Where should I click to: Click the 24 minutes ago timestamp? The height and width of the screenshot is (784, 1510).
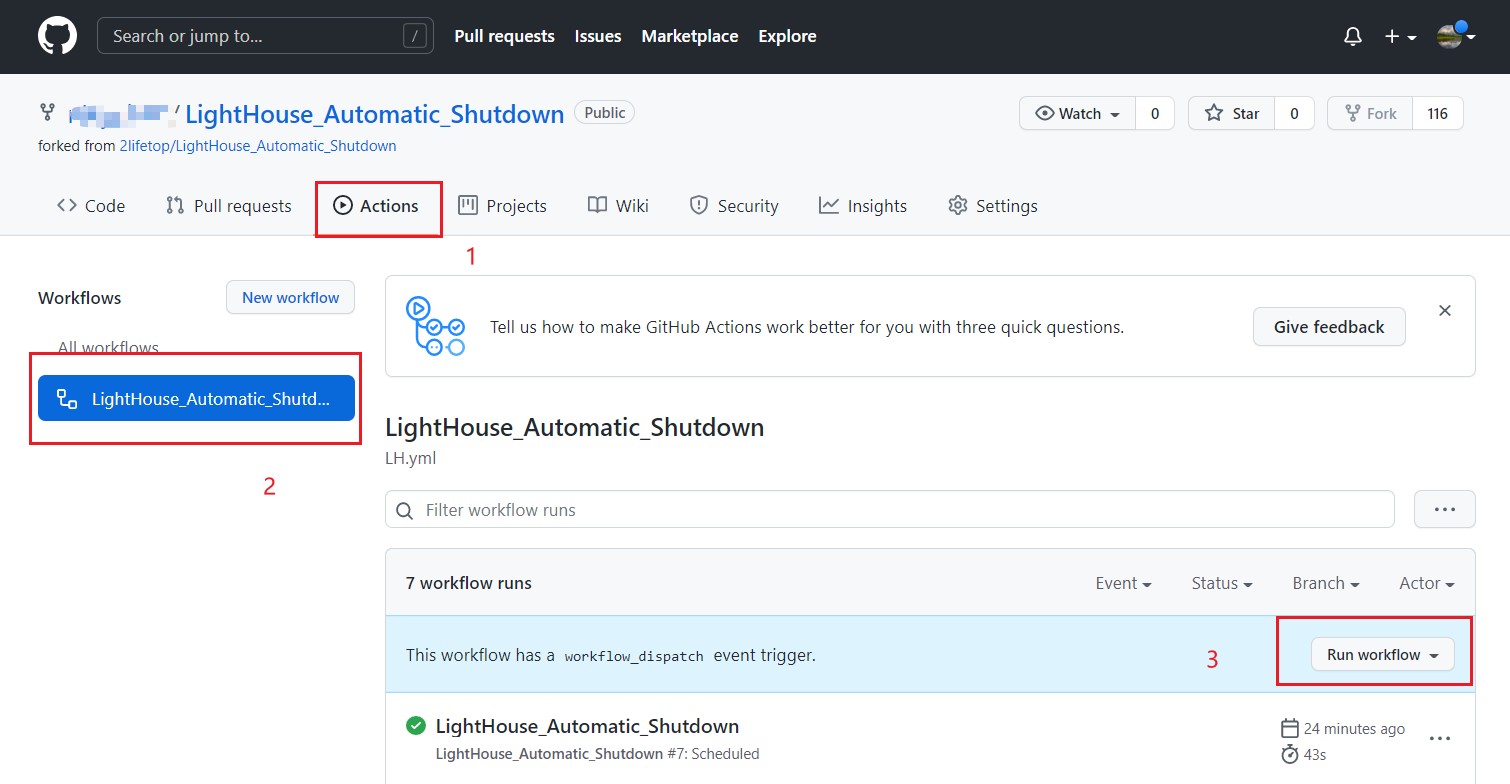click(x=1354, y=729)
